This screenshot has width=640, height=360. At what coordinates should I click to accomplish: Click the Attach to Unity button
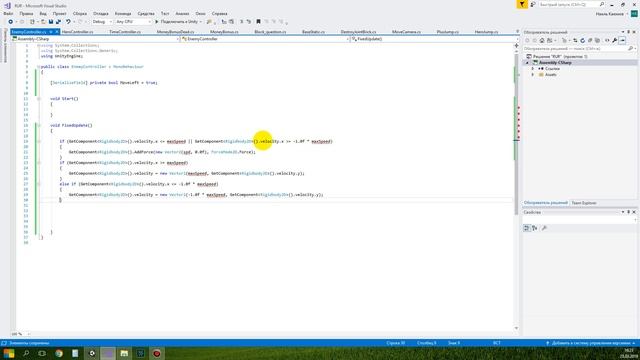178,22
